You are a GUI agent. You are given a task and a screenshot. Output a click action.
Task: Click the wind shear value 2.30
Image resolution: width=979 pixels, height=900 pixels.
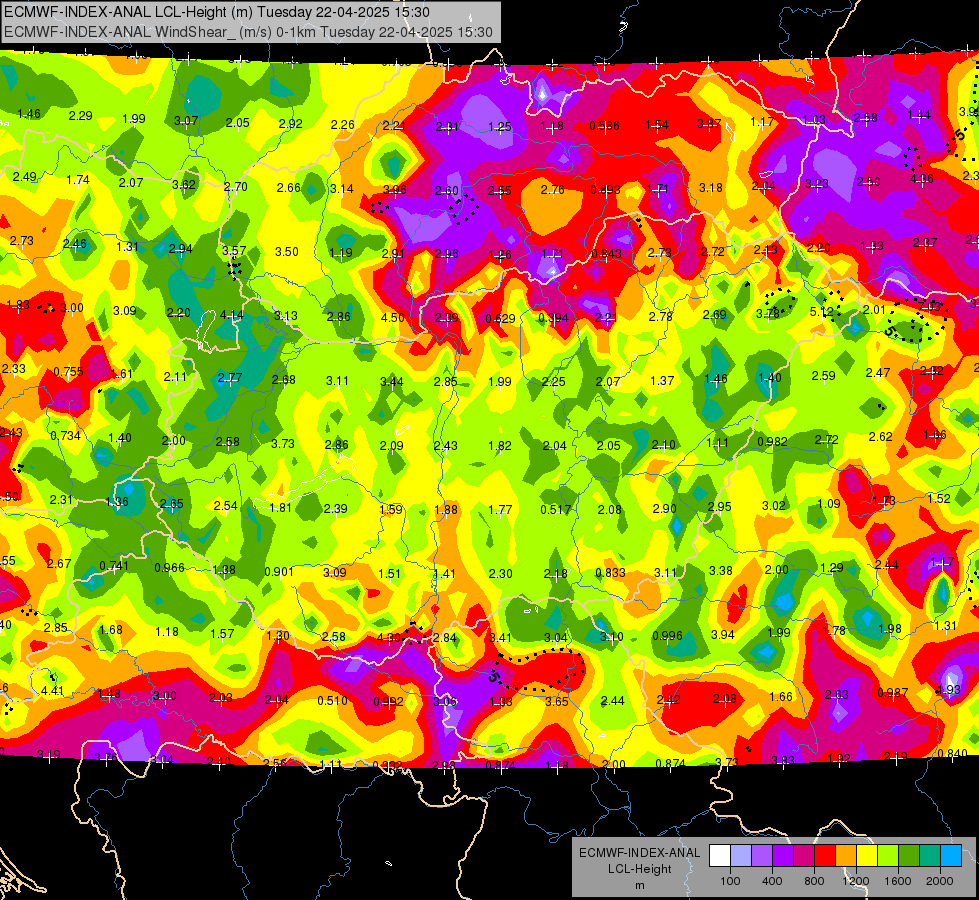(x=501, y=573)
